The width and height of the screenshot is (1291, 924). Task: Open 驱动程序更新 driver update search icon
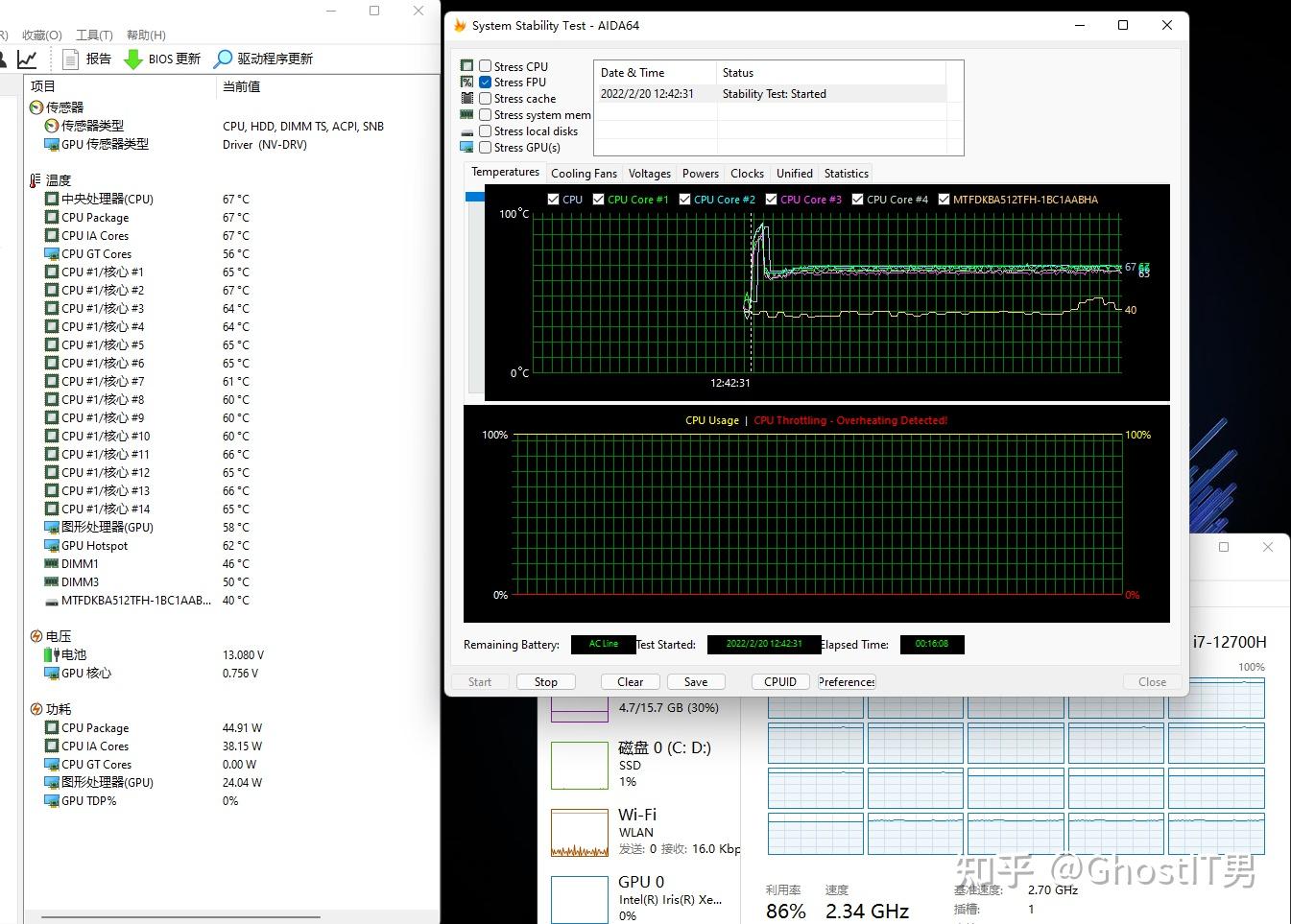223,59
